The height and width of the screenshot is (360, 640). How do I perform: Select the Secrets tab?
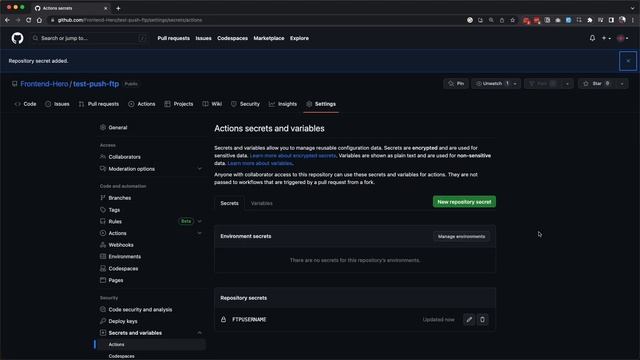(x=229, y=203)
